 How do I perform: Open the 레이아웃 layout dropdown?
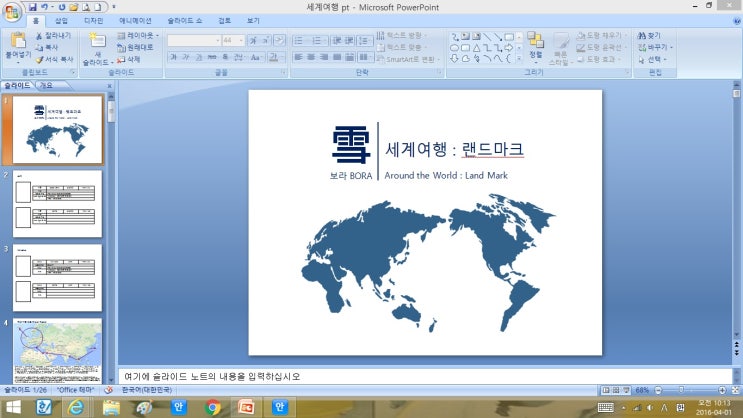point(138,36)
